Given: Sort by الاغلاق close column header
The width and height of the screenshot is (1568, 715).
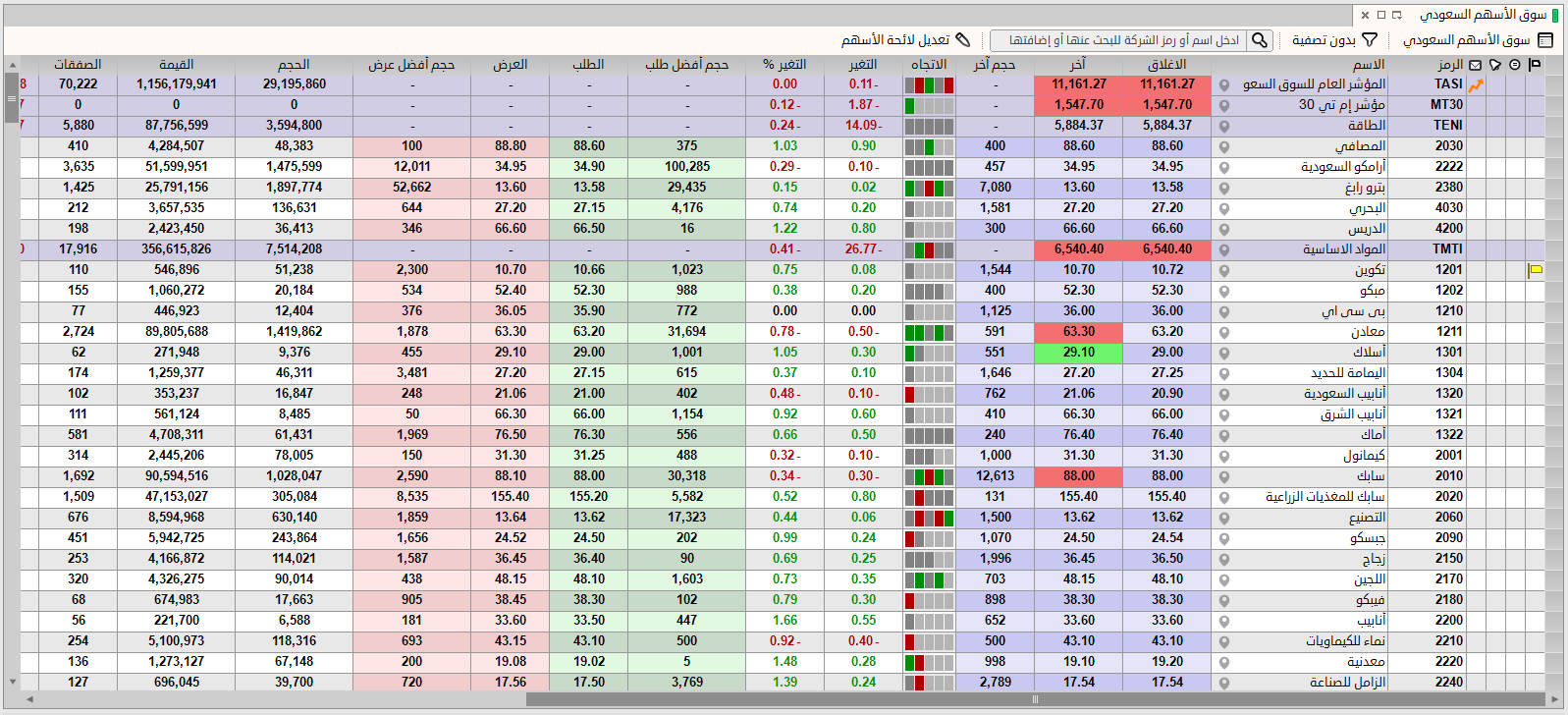Looking at the screenshot, I should (x=1167, y=65).
